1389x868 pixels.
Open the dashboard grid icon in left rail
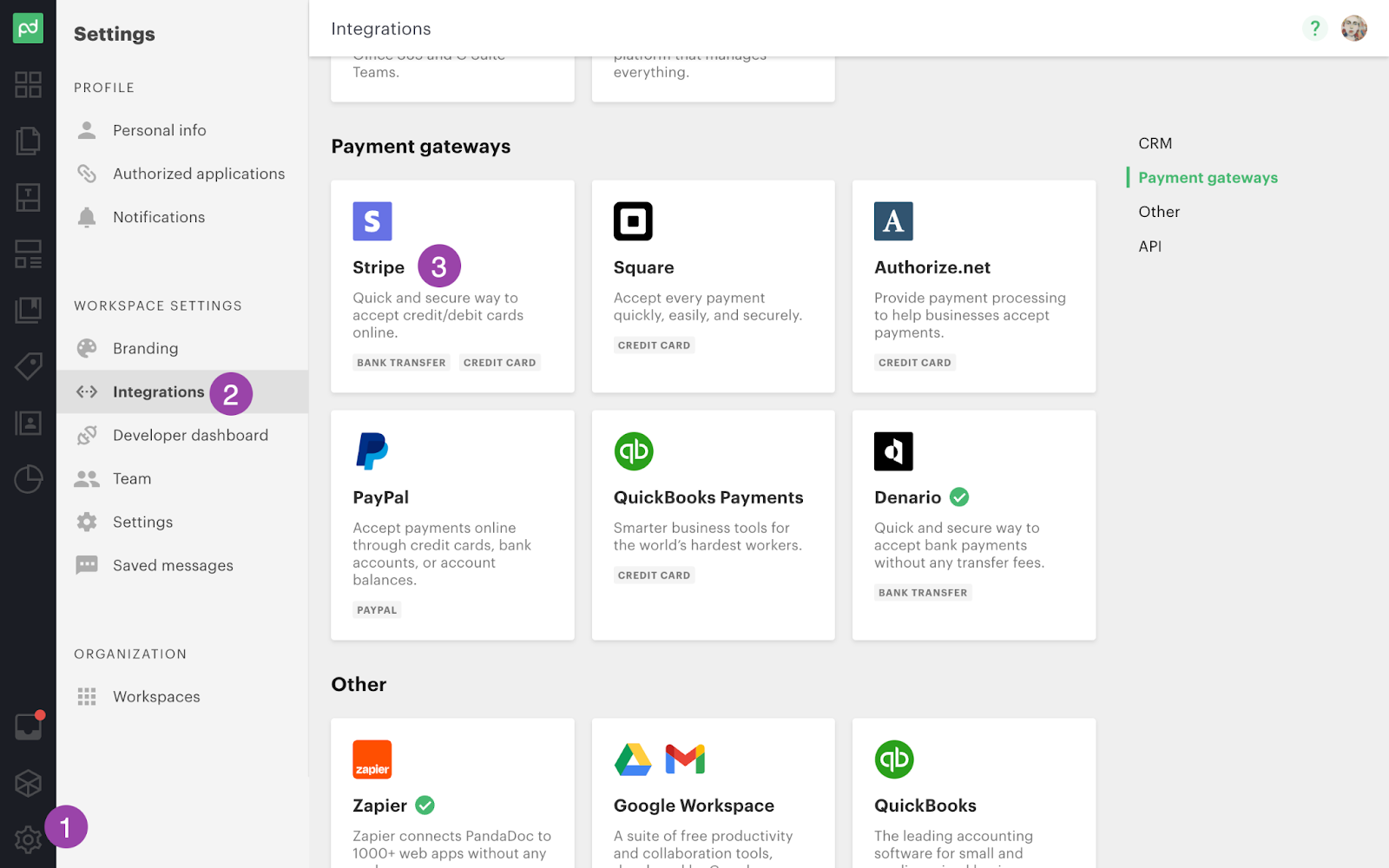[28, 84]
